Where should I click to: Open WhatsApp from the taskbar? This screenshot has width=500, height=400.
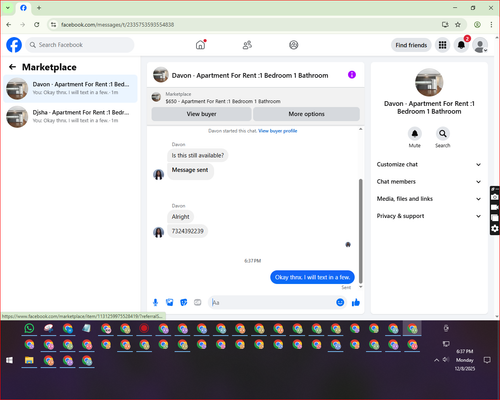[29, 329]
